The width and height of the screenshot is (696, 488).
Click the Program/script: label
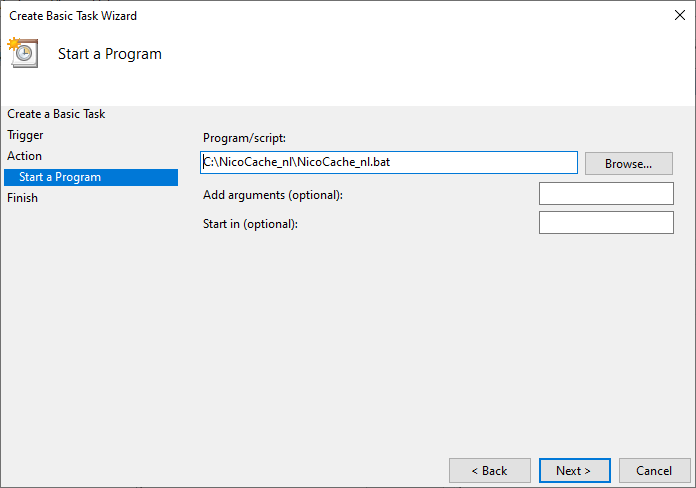(x=244, y=138)
